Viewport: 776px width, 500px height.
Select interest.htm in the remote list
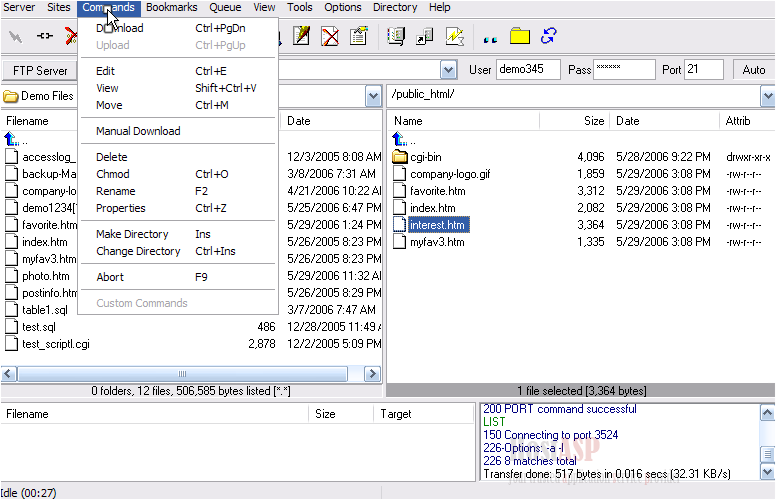[x=437, y=225]
